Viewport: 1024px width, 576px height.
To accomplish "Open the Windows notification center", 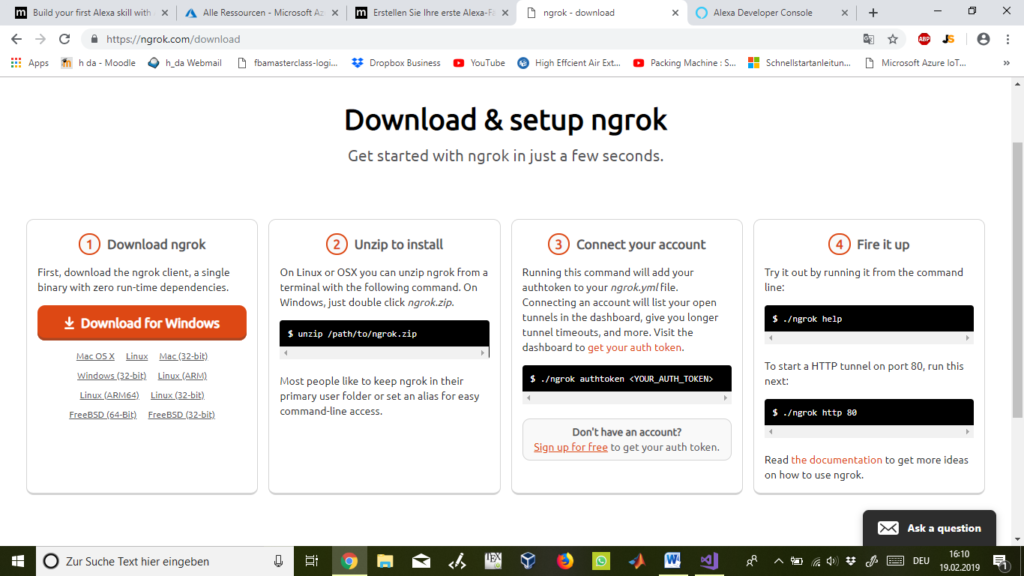I will pyautogui.click(x=1000, y=561).
